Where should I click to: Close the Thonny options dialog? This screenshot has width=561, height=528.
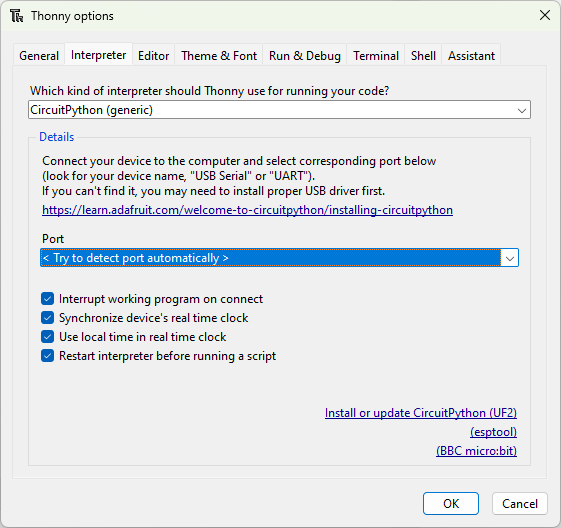[x=545, y=15]
